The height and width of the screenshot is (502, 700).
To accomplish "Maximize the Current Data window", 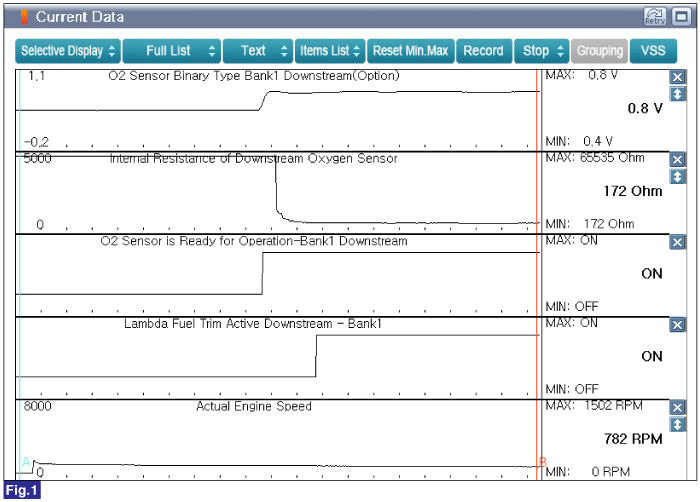I will coord(681,17).
